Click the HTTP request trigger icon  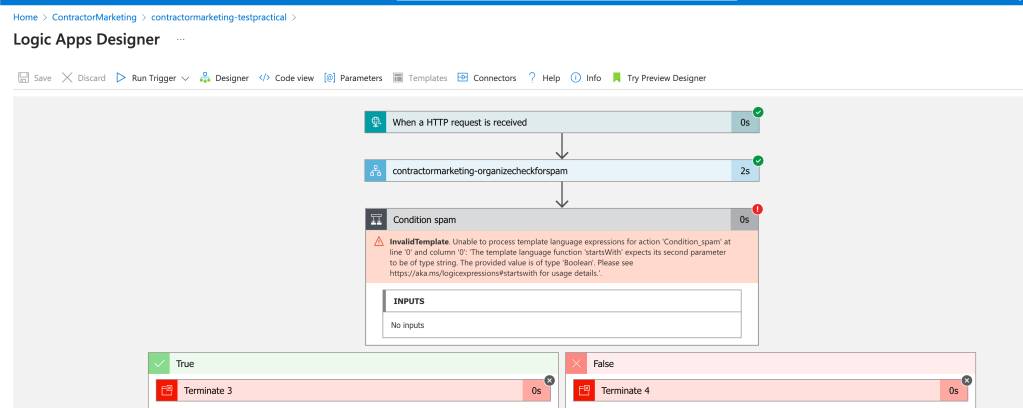[375, 122]
